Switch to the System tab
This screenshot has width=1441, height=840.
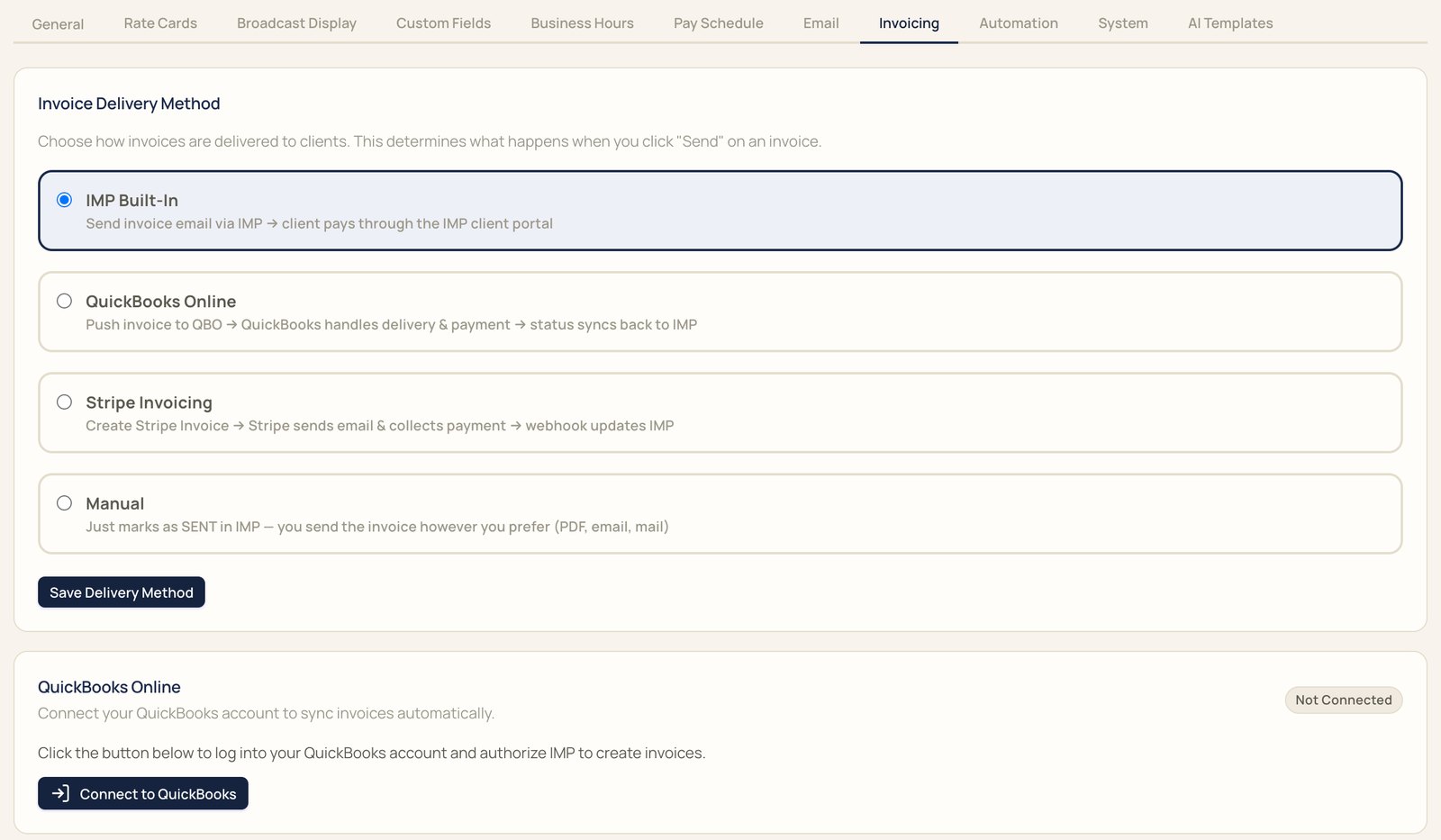click(1122, 23)
